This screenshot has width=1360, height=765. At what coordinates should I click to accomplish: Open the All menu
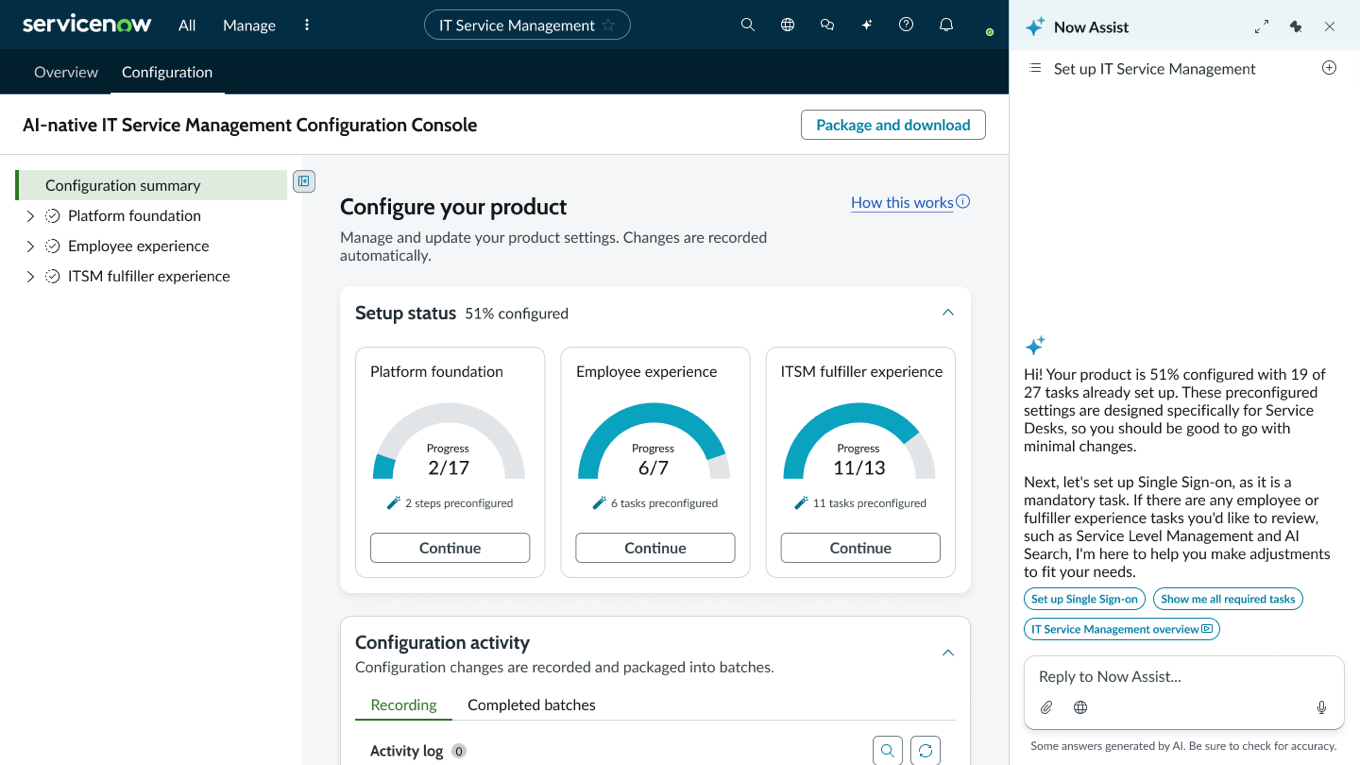(x=187, y=25)
